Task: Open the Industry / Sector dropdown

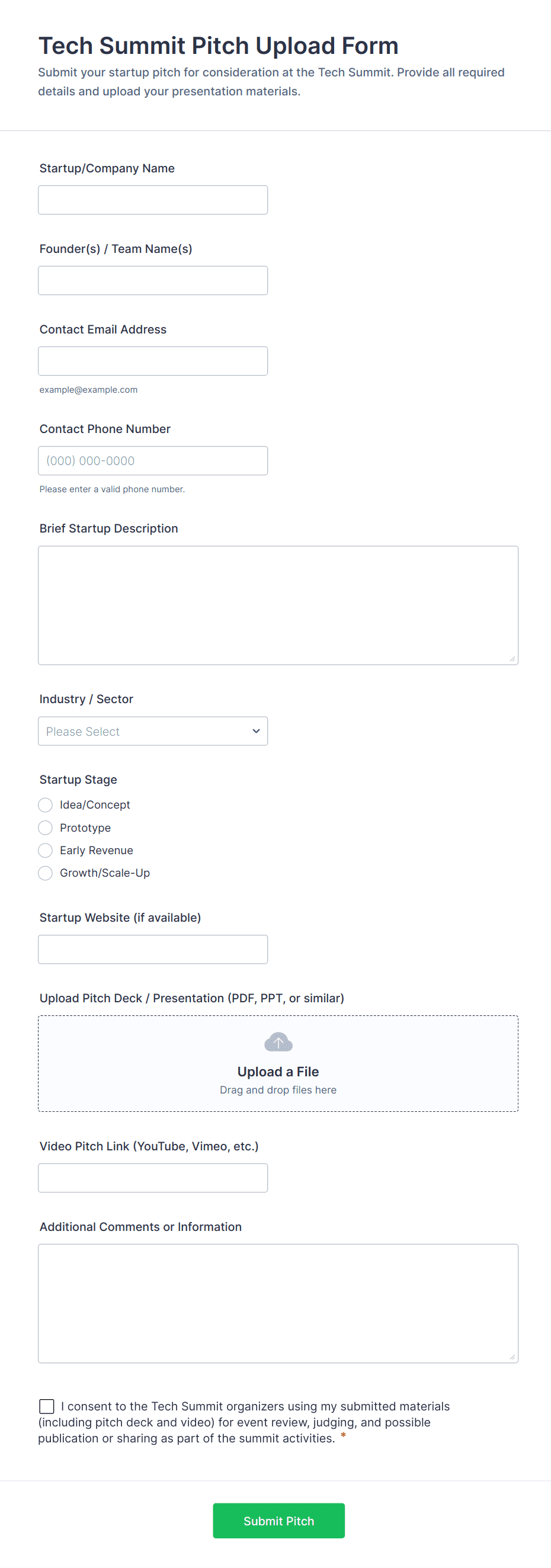Action: [152, 731]
